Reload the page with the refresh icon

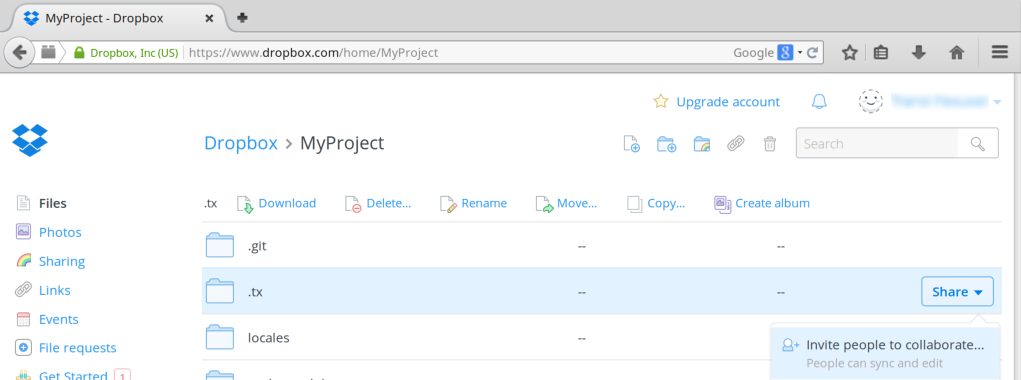click(812, 53)
